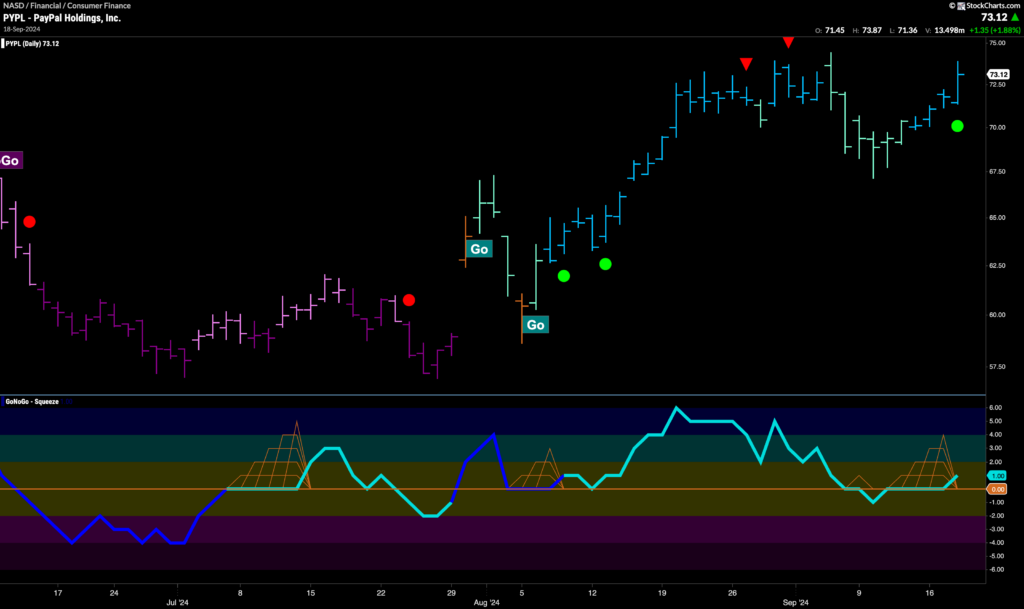Viewport: 1024px width, 609px height.
Task: Toggle the lower 'Go' label near 60.00
Action: point(535,325)
